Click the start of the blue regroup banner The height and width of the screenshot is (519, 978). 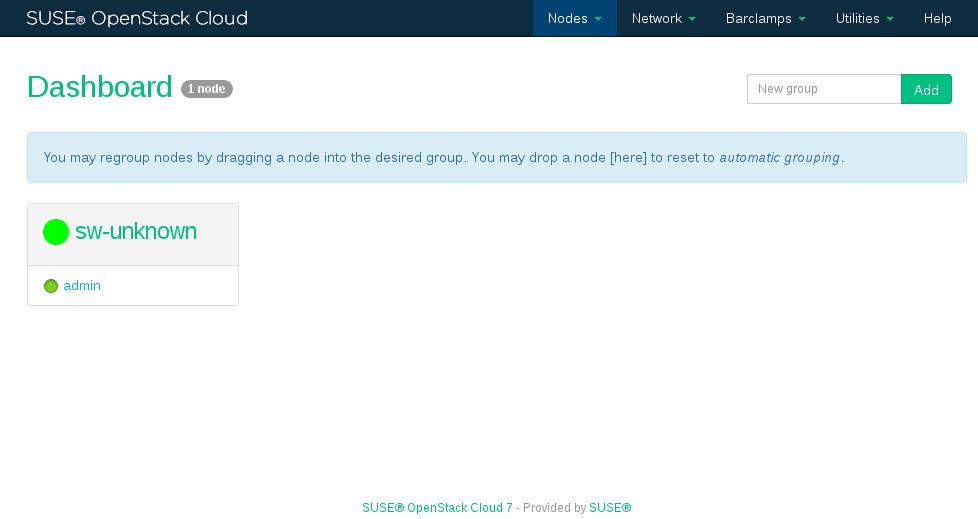point(60,158)
